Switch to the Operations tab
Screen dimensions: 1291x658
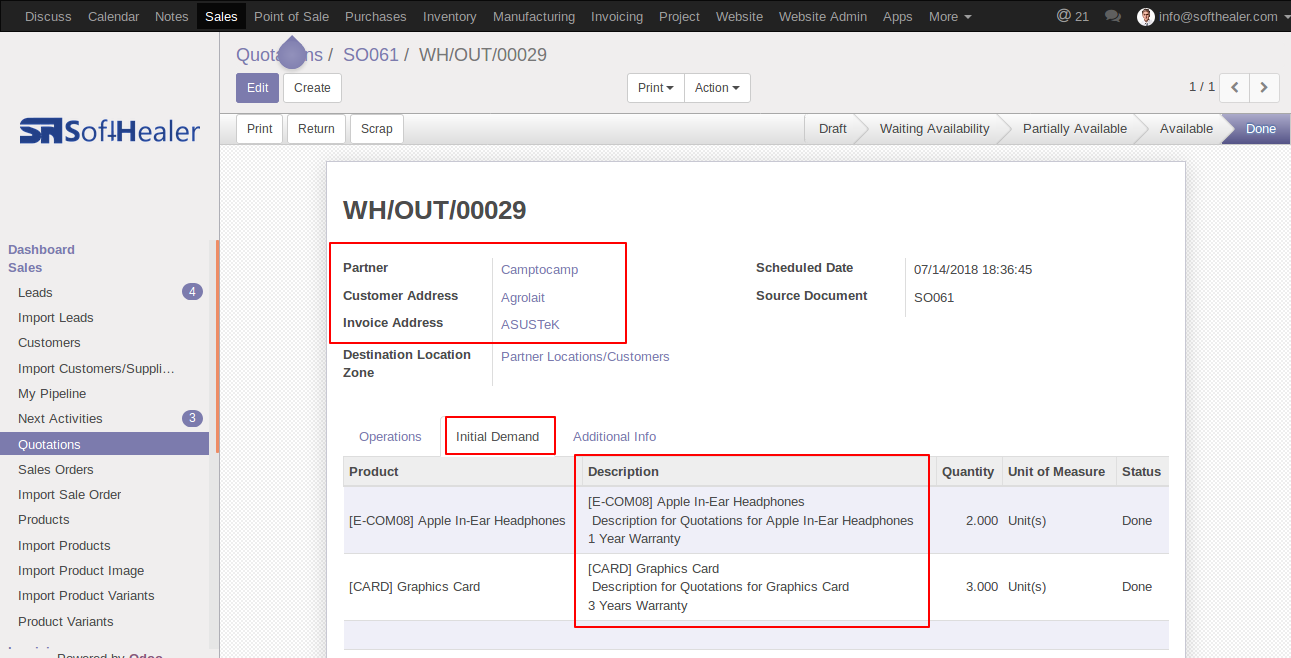point(390,436)
